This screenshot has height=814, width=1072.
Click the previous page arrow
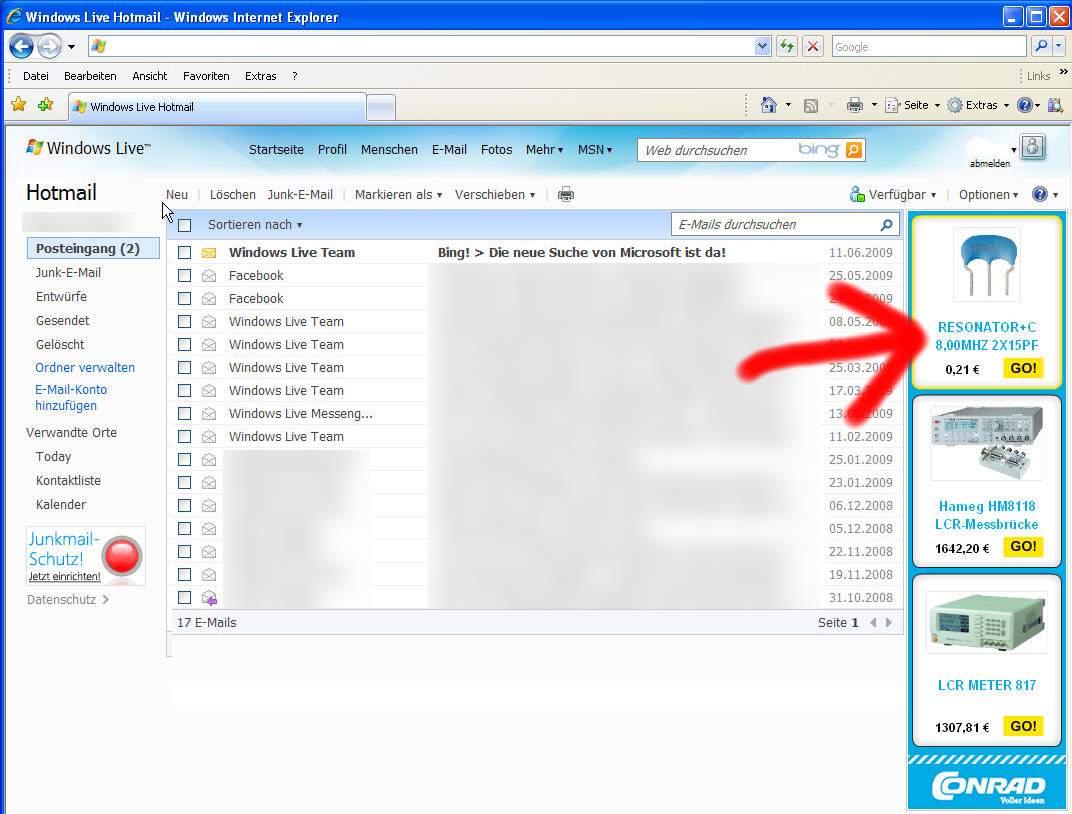(x=873, y=623)
